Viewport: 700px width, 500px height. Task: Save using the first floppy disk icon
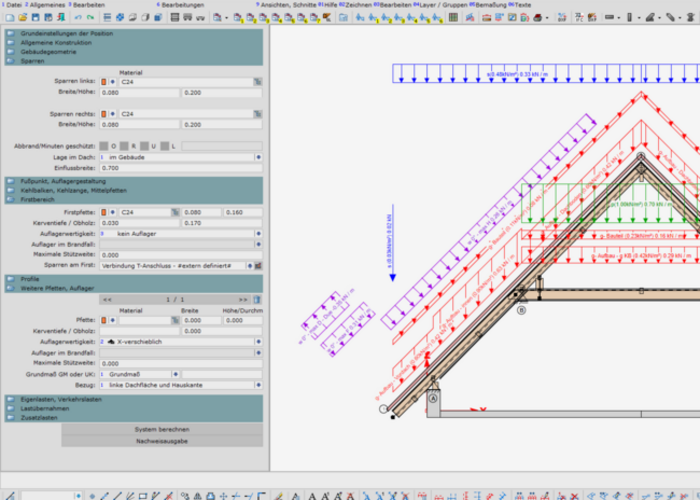click(x=35, y=17)
